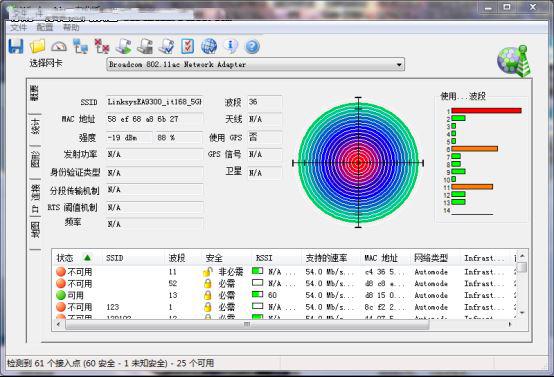This screenshot has width=554, height=377.
Task: Click the gold padlock icon in channel 52 row
Action: (x=208, y=283)
